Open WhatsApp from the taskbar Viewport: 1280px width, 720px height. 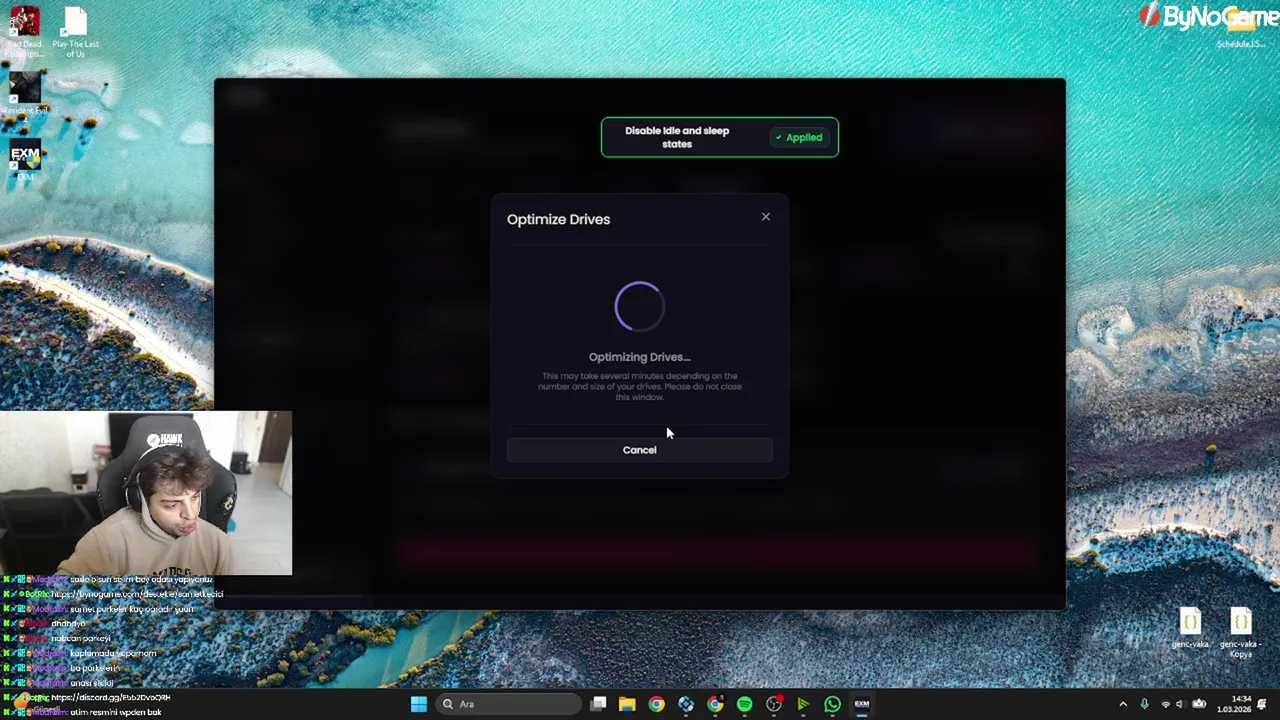832,704
